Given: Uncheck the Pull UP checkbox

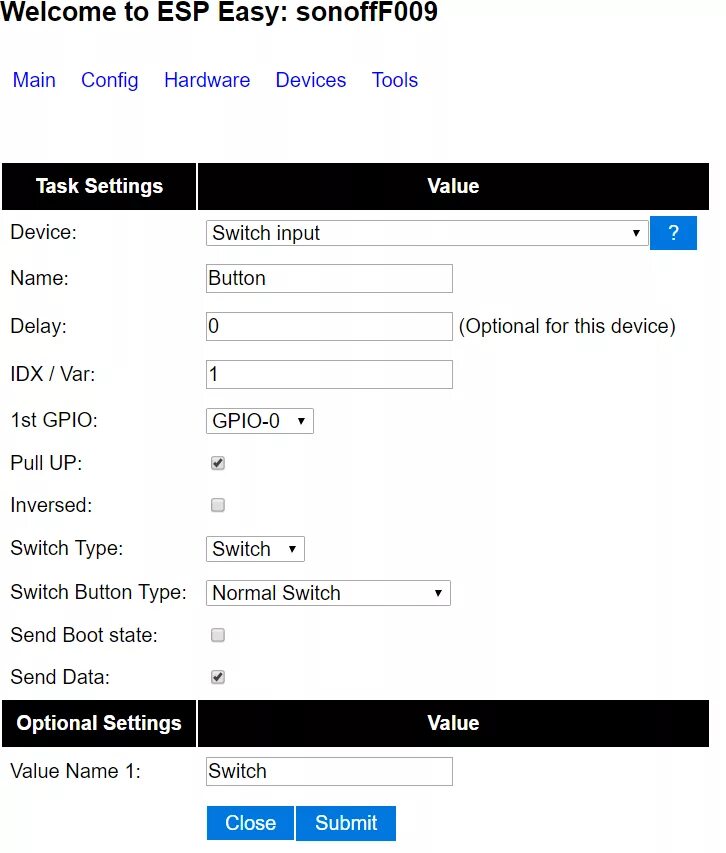Looking at the screenshot, I should click(x=218, y=463).
